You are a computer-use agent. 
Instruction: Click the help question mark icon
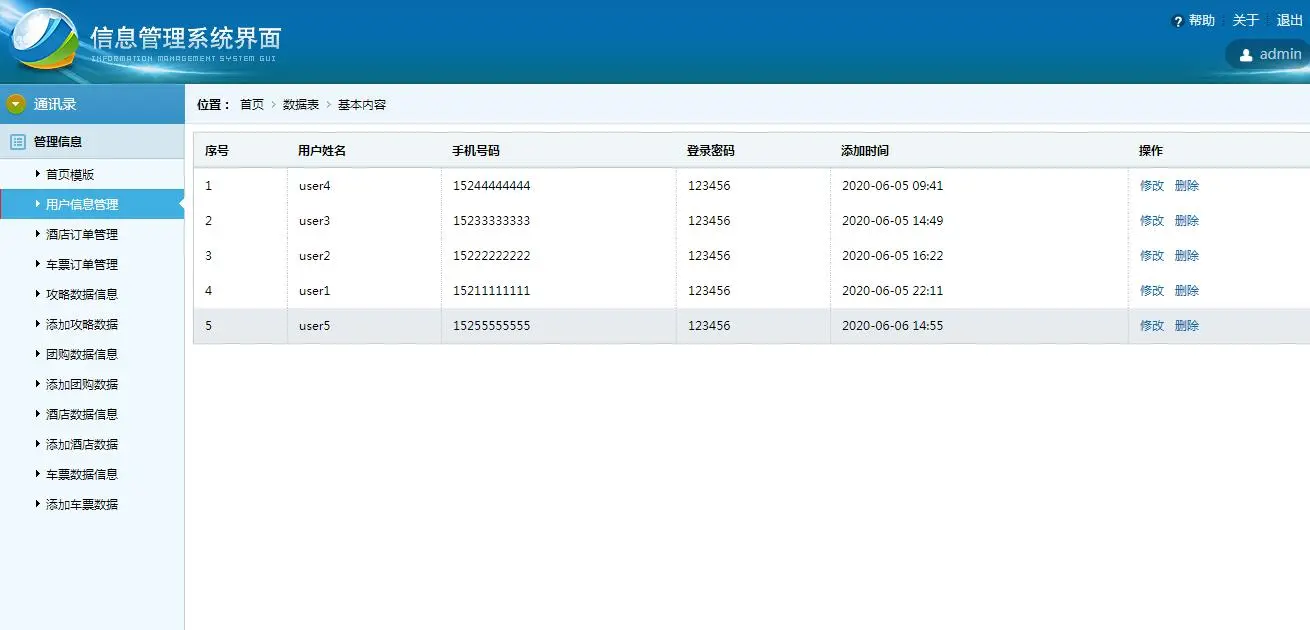click(x=1178, y=22)
